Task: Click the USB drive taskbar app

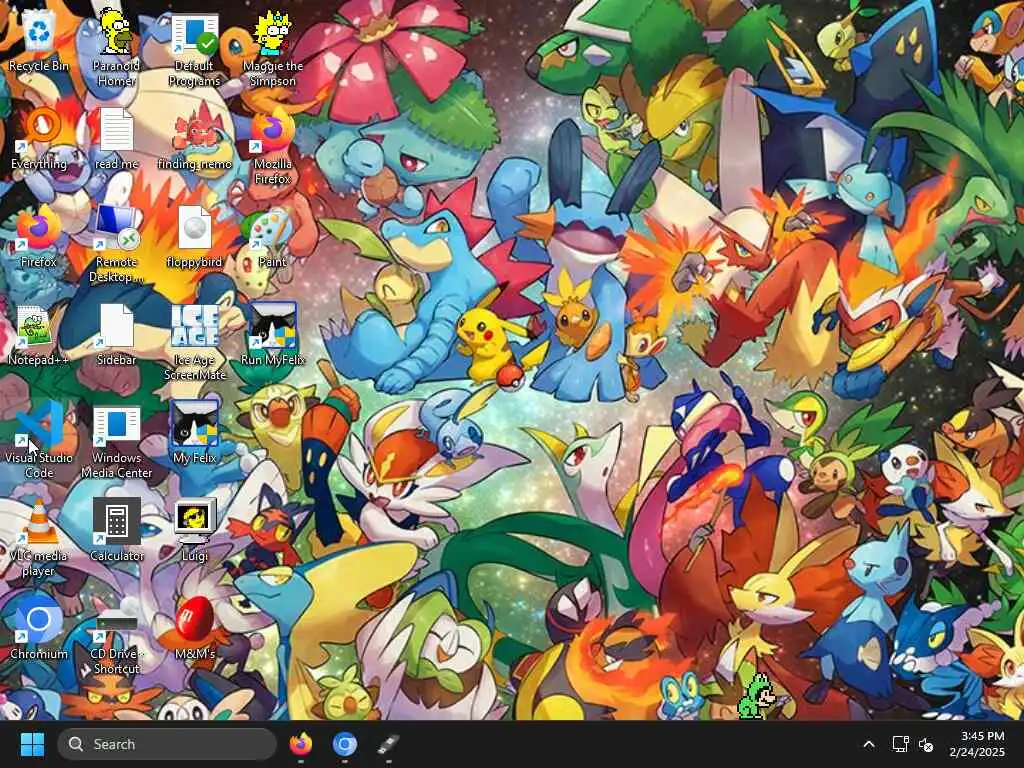Action: pos(388,744)
